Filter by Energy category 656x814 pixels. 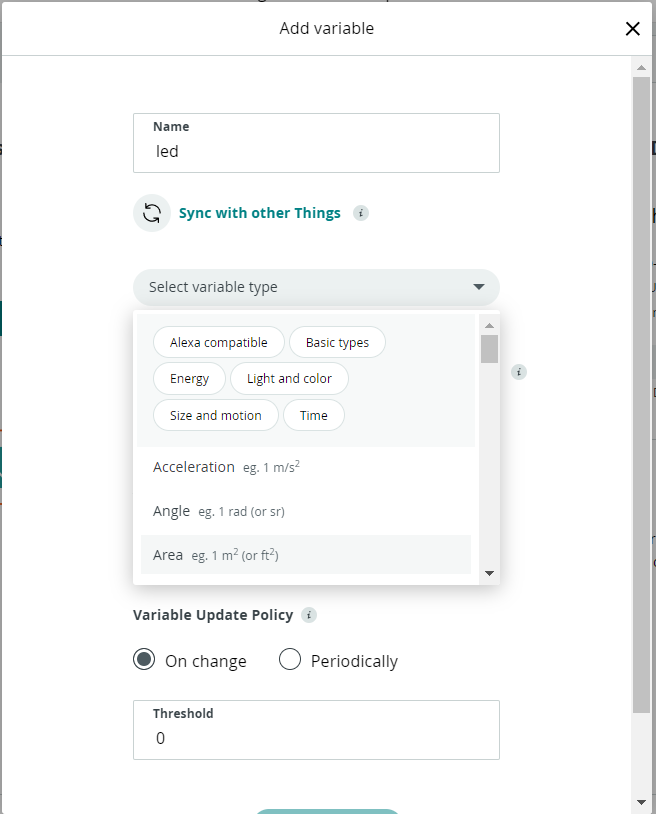189,379
